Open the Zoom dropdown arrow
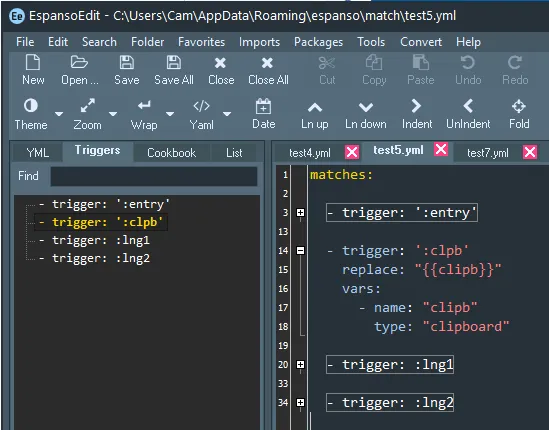This screenshot has height=430, width=549. [x=113, y=114]
